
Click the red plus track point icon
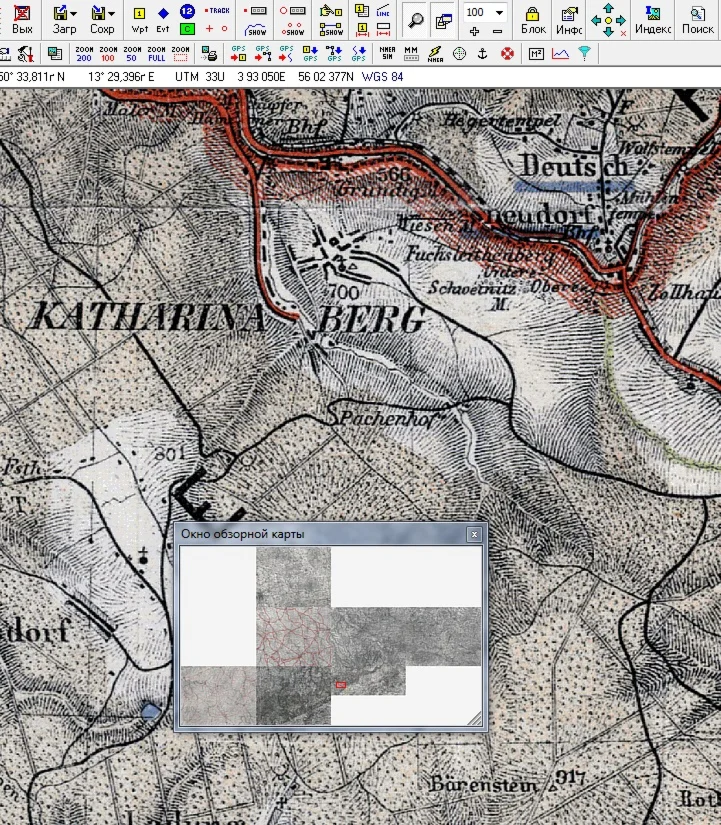click(209, 29)
